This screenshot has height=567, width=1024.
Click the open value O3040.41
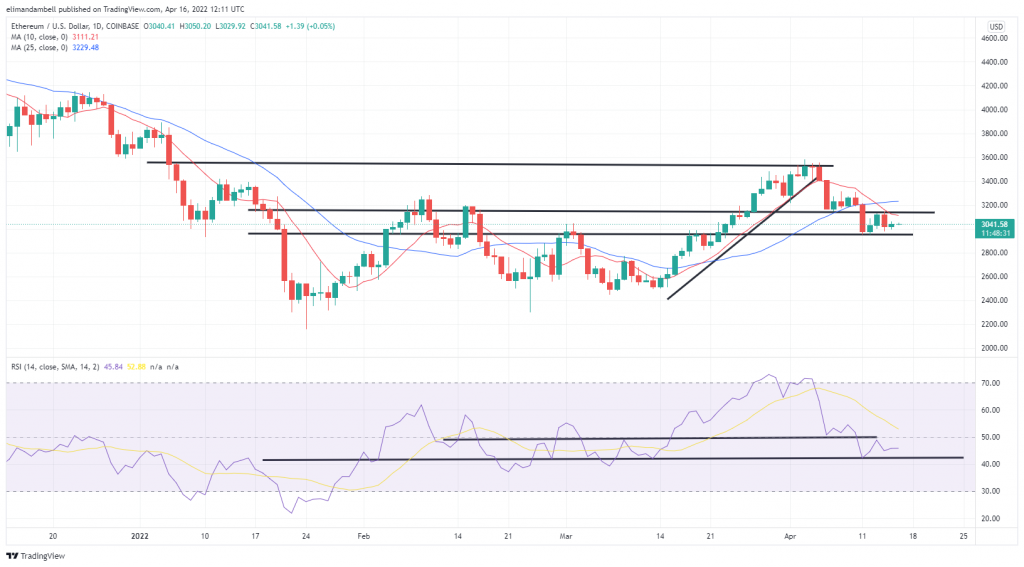click(159, 27)
